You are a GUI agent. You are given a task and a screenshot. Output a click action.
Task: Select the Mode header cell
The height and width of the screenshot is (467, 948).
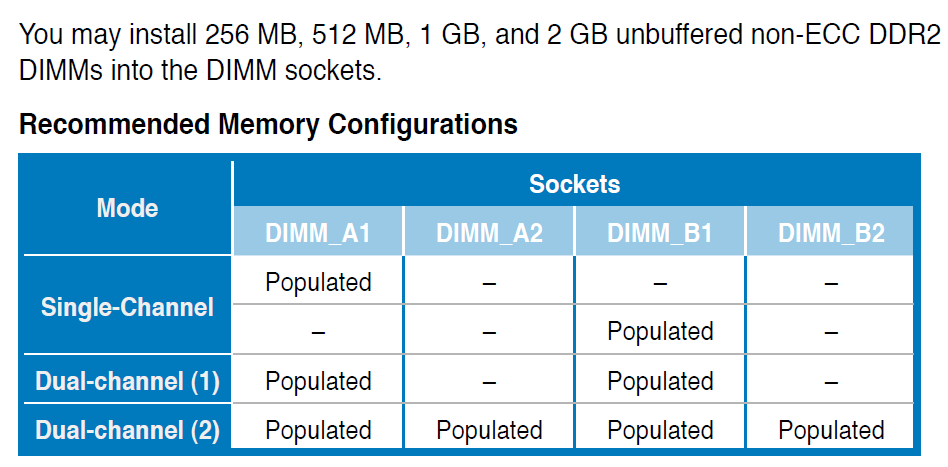(x=128, y=208)
